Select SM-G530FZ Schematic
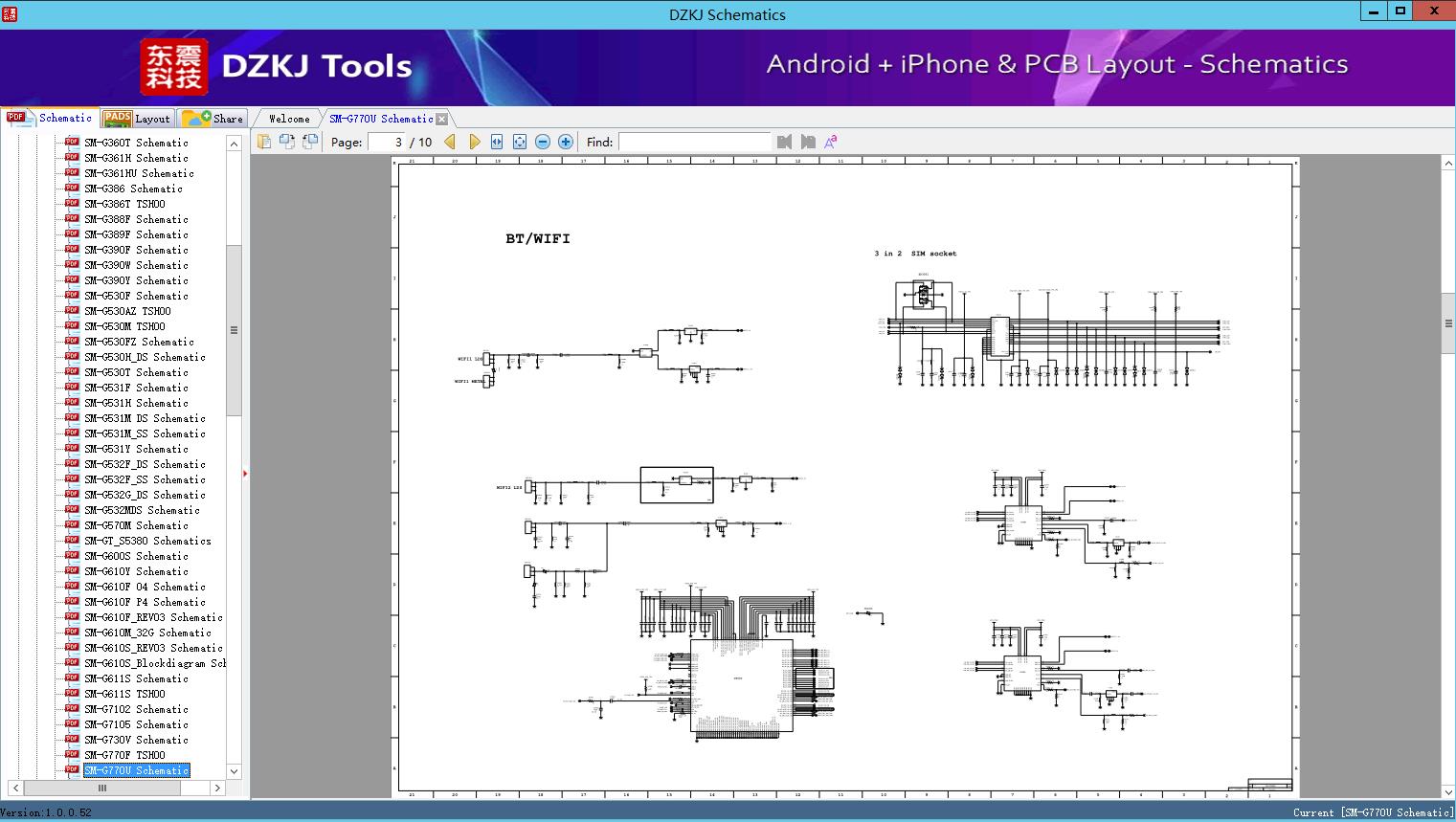The height and width of the screenshot is (822, 1456). pos(139,342)
